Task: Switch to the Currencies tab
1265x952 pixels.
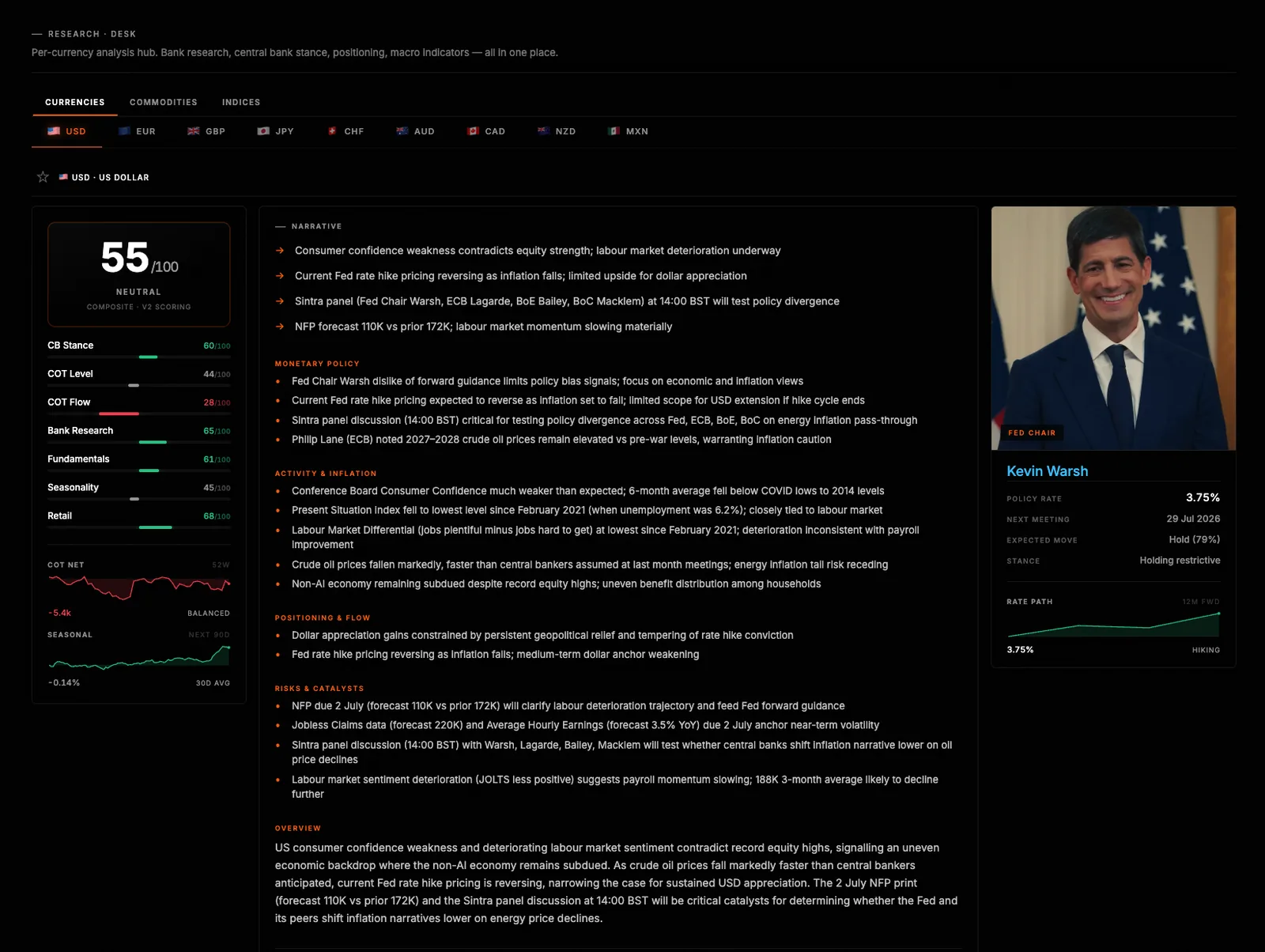Action: [x=74, y=102]
